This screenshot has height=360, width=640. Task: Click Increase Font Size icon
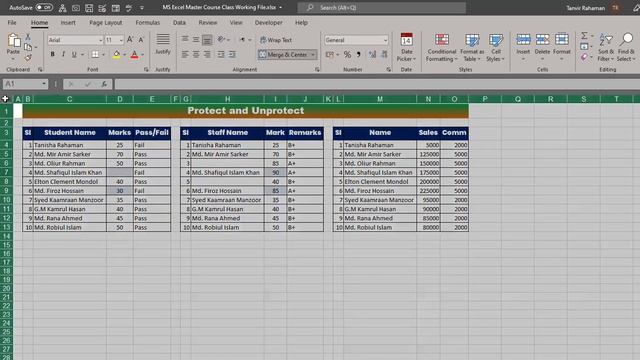pos(130,40)
